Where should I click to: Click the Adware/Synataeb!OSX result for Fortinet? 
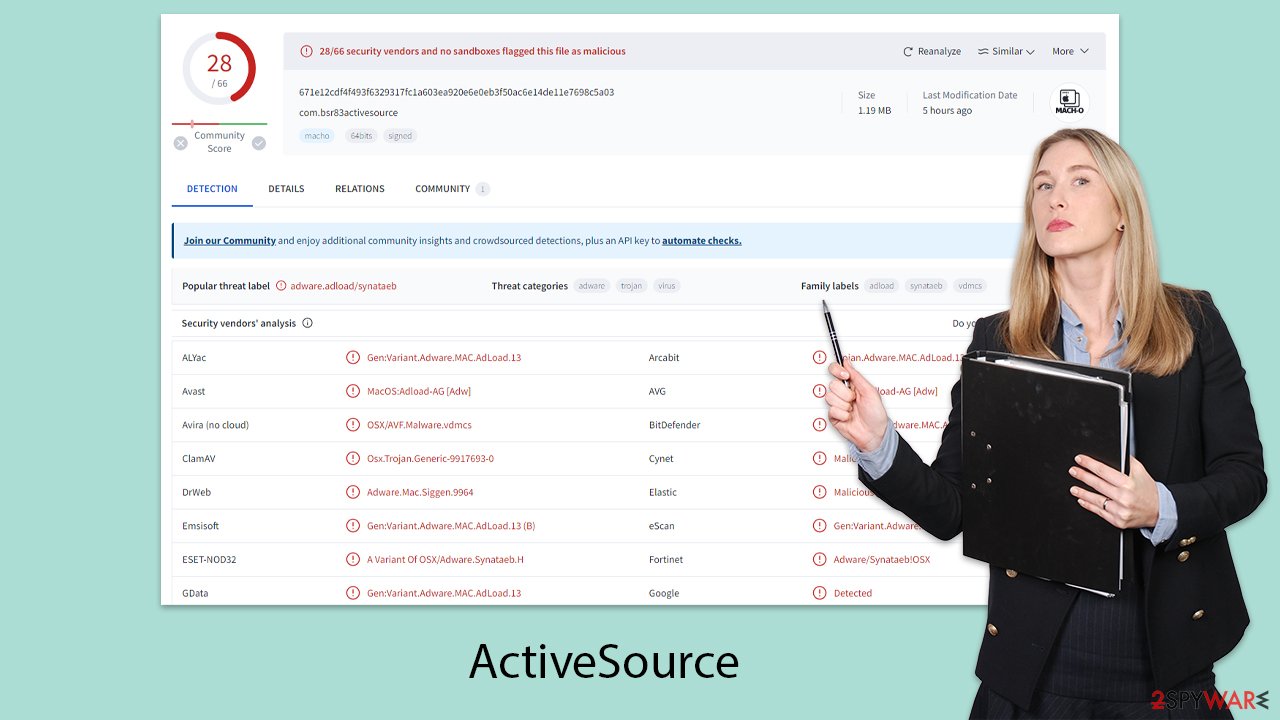click(x=882, y=560)
